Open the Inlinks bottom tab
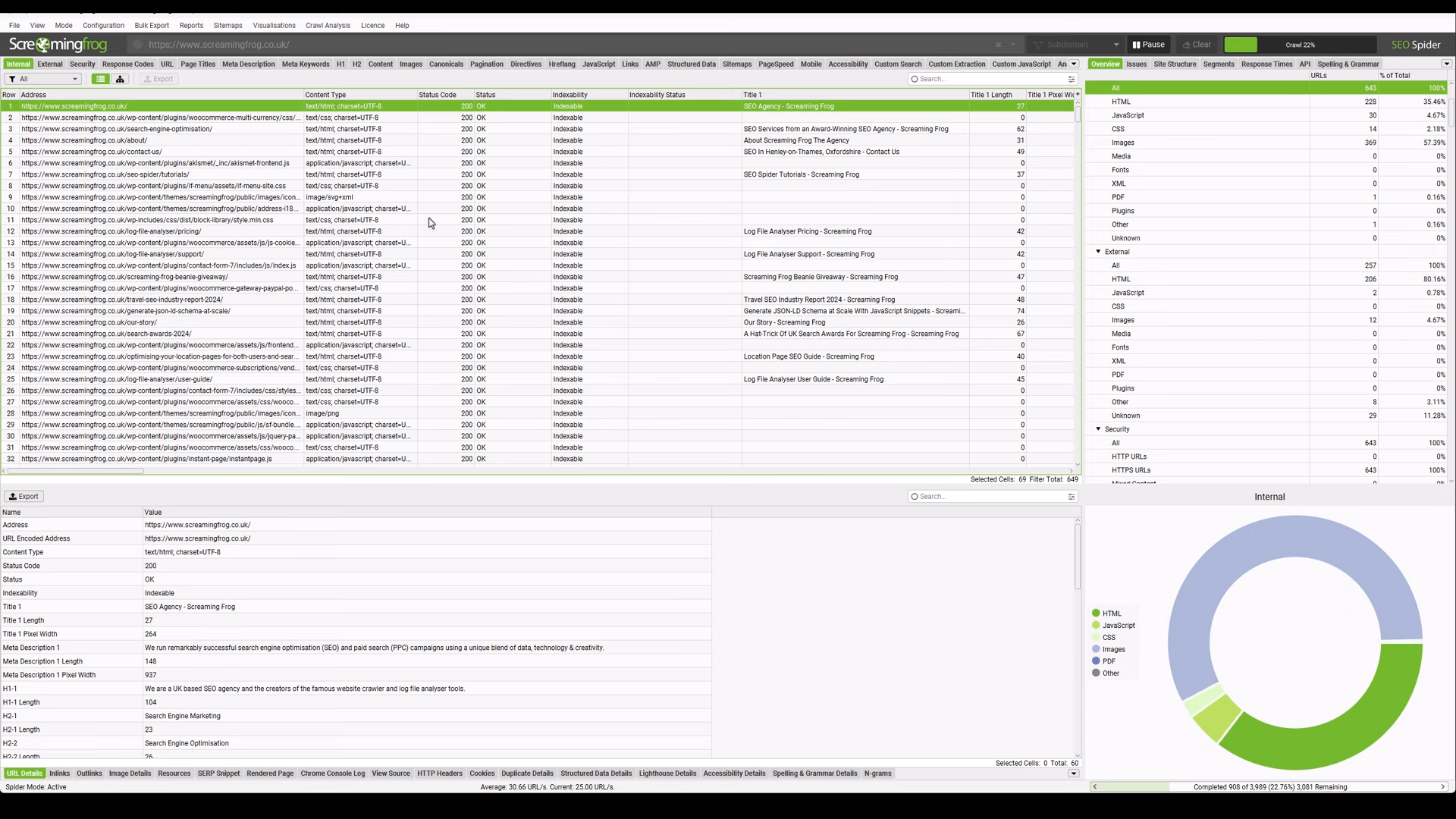The image size is (1456, 819). 59,773
